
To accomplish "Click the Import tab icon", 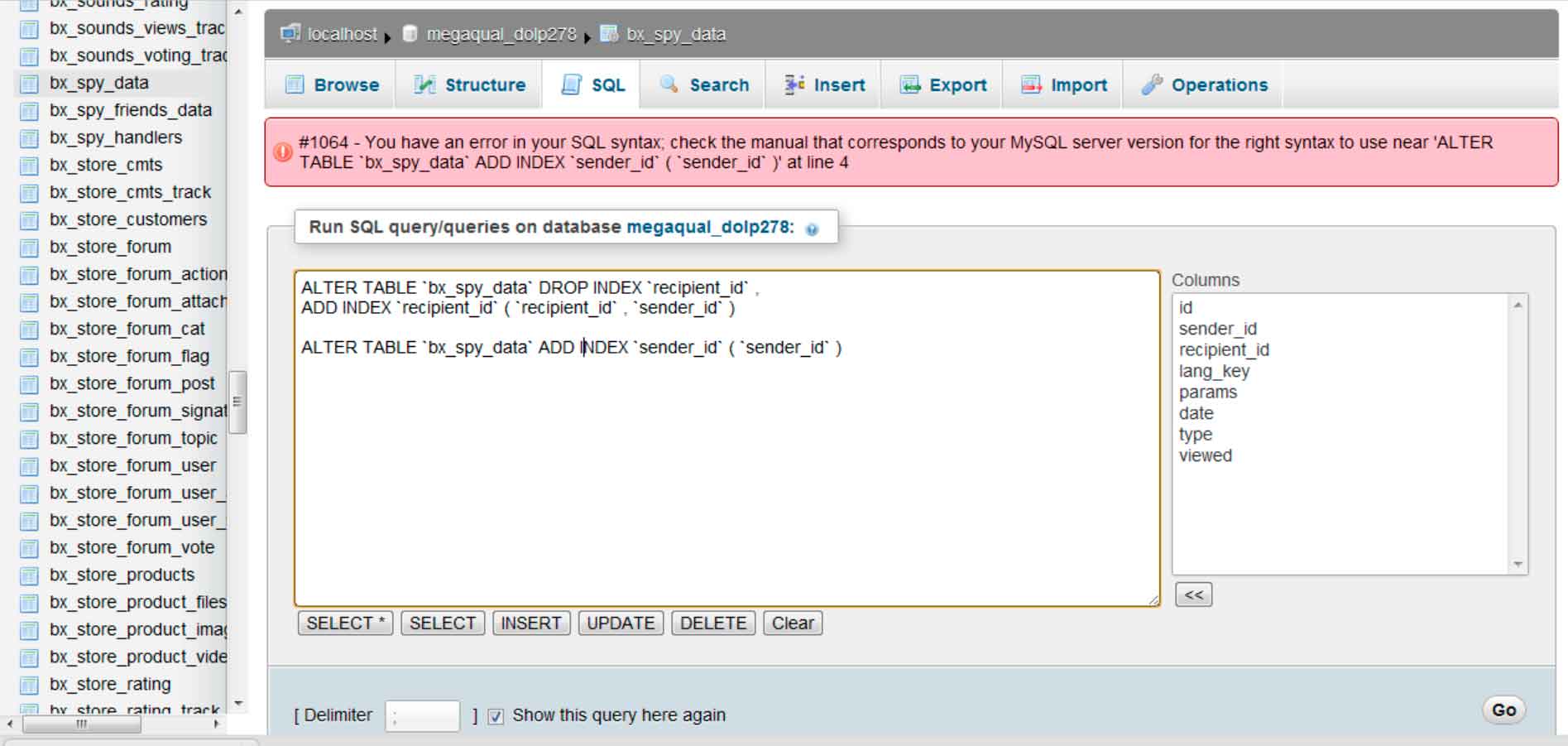I will click(1031, 84).
